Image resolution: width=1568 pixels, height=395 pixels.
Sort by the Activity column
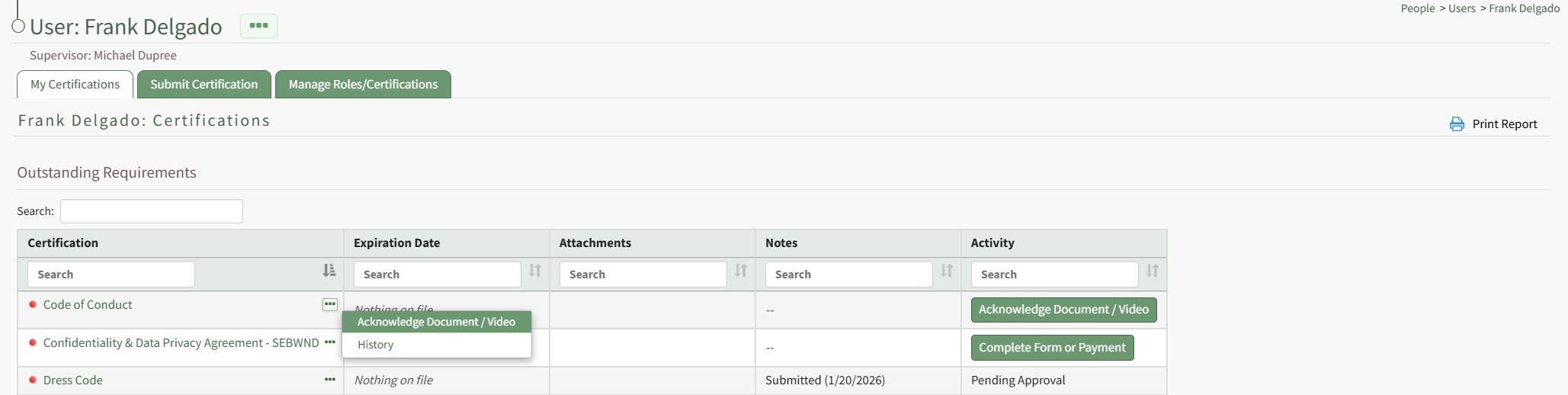click(1153, 271)
